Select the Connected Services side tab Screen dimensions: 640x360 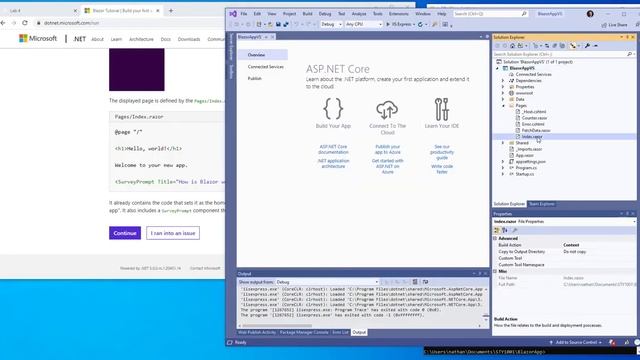265,67
